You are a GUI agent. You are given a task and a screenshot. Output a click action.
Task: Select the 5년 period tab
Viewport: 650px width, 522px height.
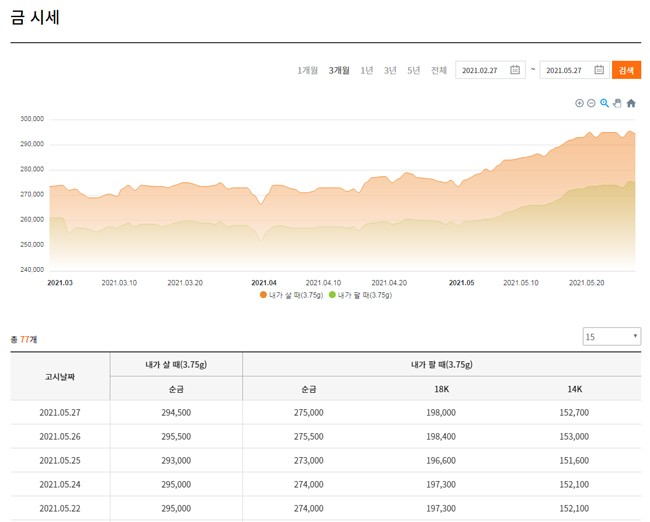(x=413, y=70)
